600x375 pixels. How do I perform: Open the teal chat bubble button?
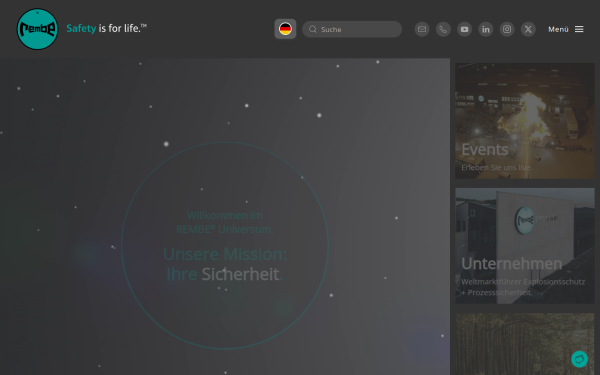pyautogui.click(x=579, y=359)
